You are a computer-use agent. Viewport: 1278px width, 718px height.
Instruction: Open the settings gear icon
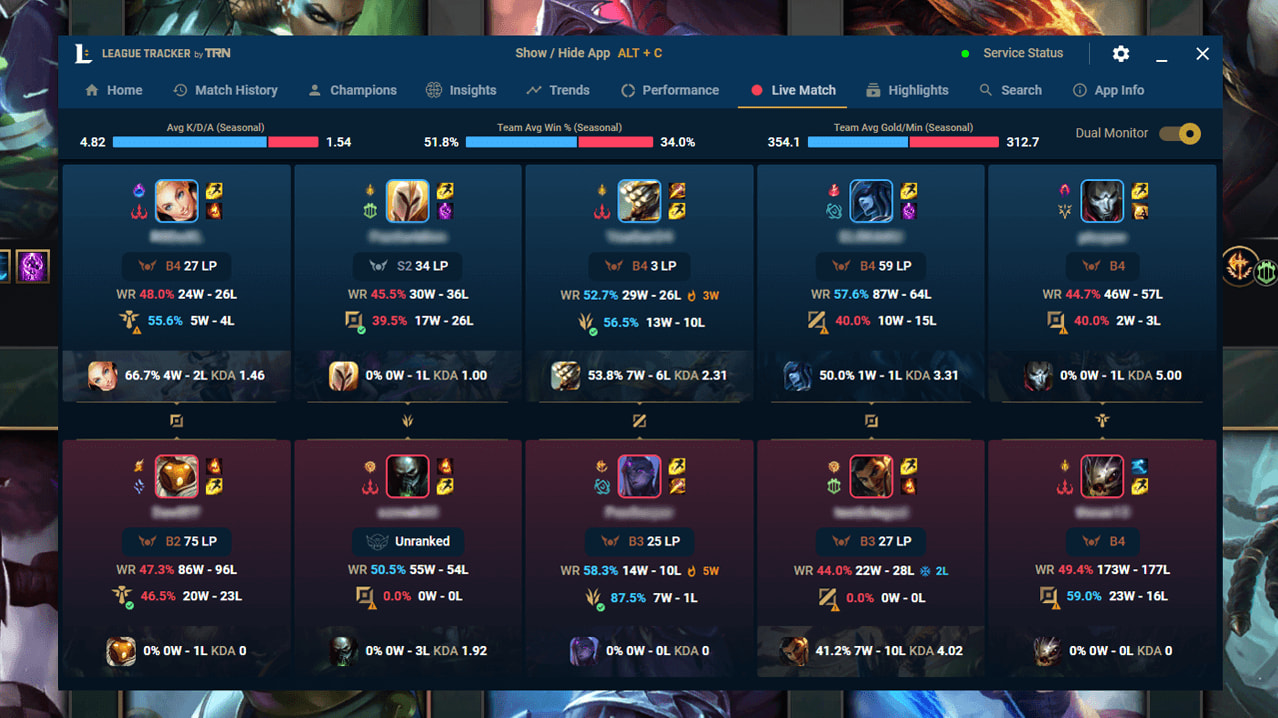click(1121, 54)
